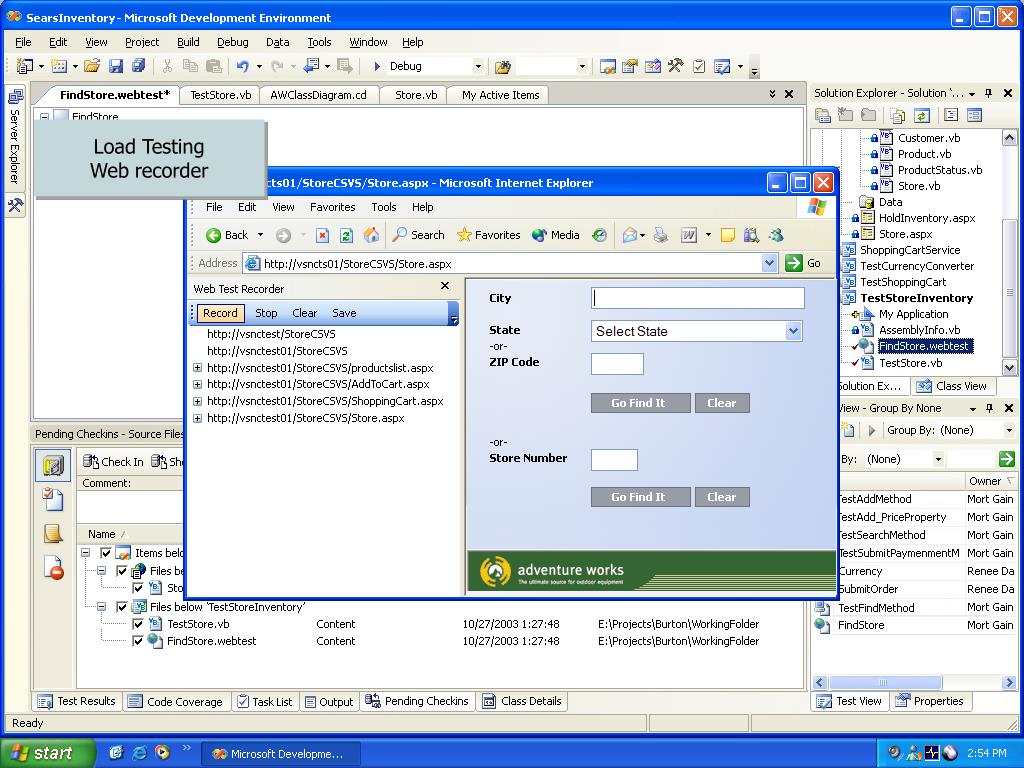Expand the productslist.aspx request node

coord(197,368)
